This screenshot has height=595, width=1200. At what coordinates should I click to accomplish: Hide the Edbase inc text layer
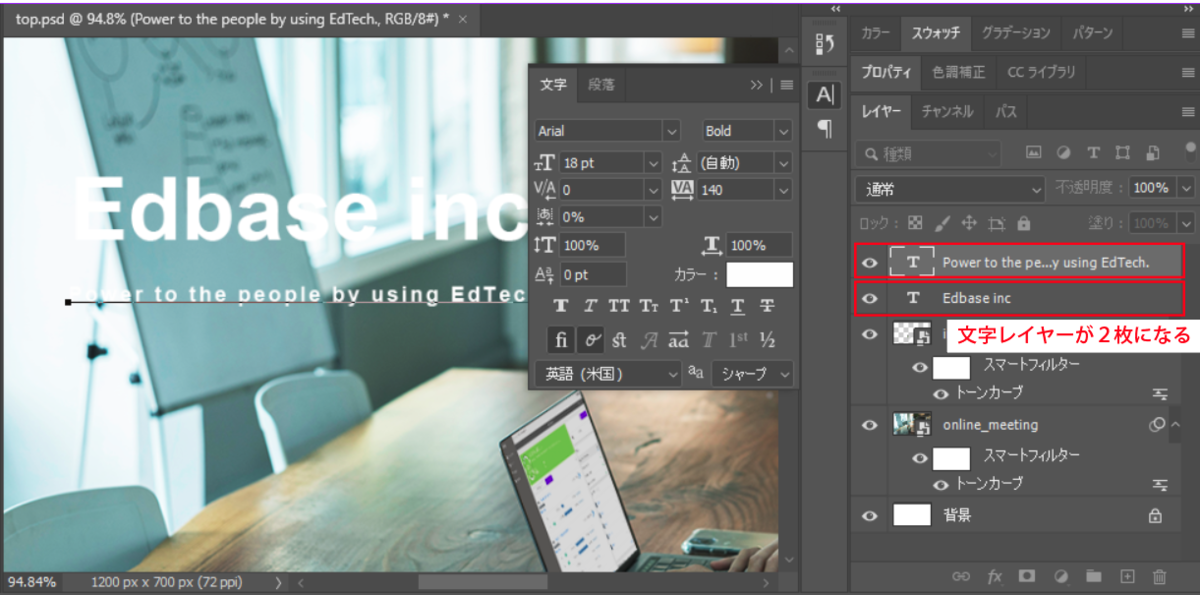pyautogui.click(x=870, y=298)
